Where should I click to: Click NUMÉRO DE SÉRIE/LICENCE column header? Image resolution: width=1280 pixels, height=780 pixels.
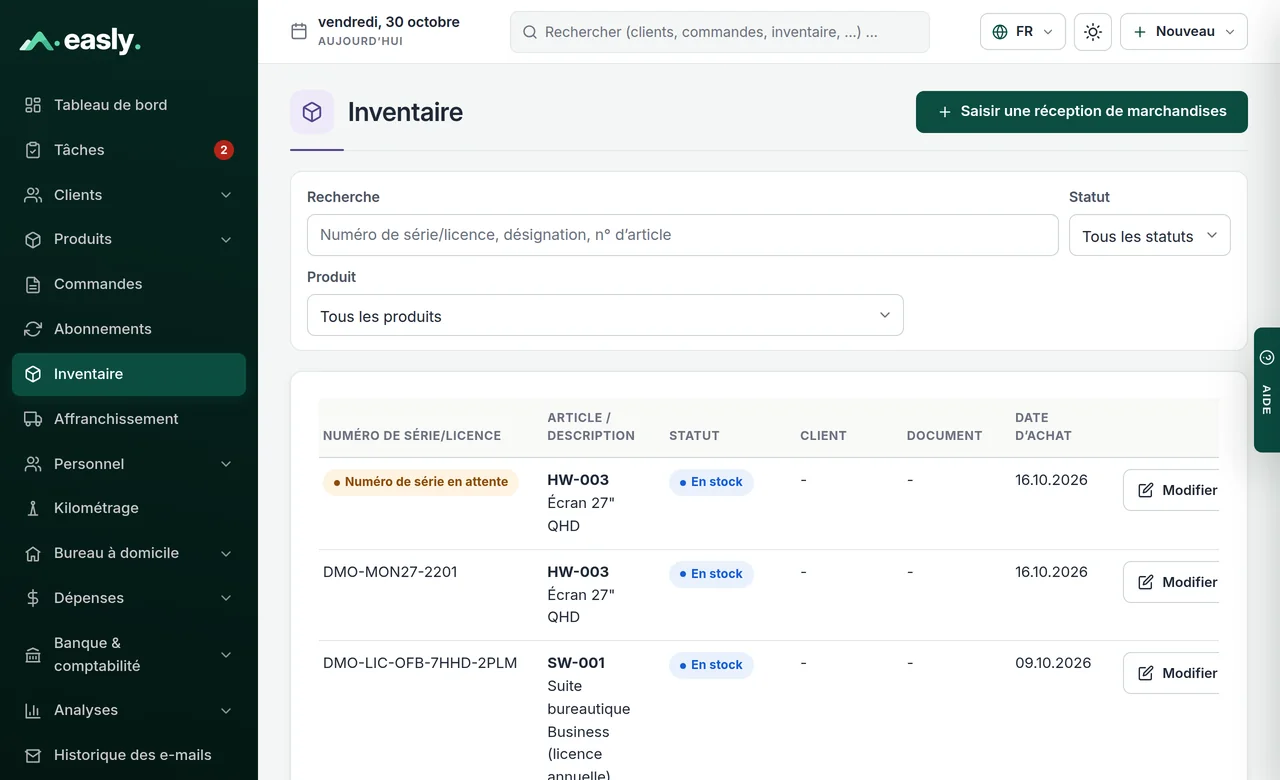pos(412,436)
